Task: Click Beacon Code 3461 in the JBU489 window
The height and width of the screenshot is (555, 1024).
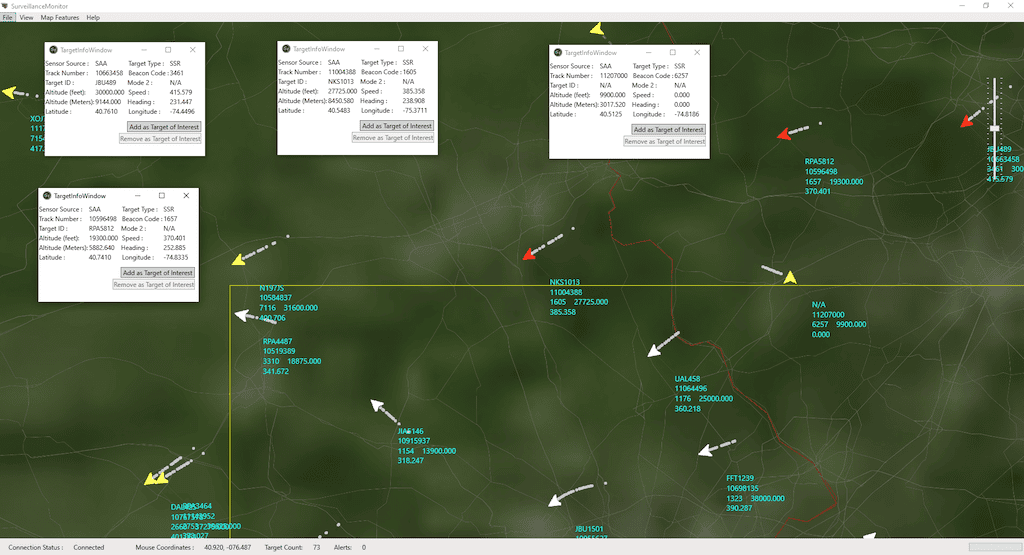Action: (x=177, y=73)
